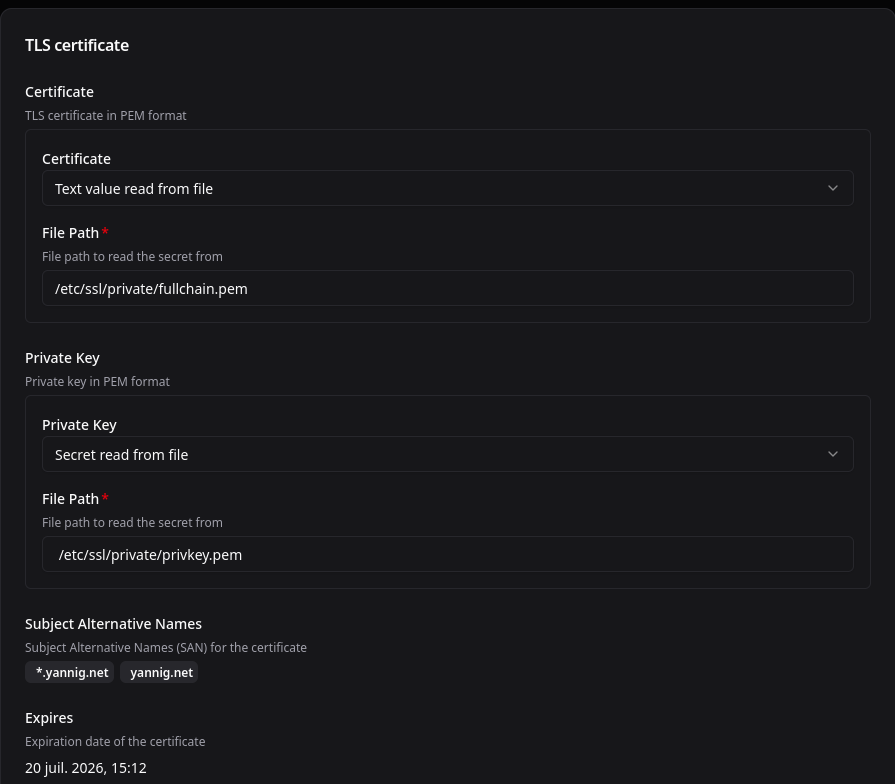Screen dimensions: 895x784
Task: Click the 'TLS certificate' section title
Action: 77,45
